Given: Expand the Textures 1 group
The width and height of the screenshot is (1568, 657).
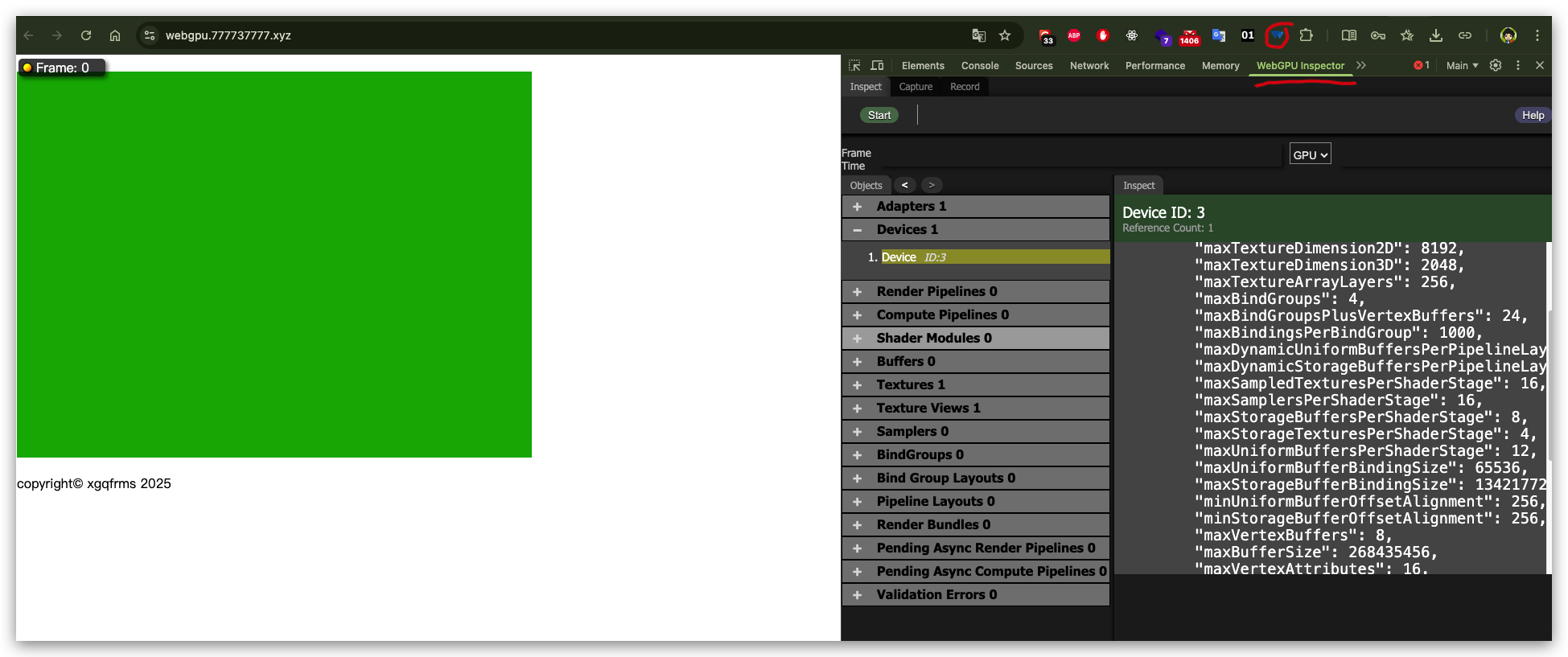Looking at the screenshot, I should (976, 385).
